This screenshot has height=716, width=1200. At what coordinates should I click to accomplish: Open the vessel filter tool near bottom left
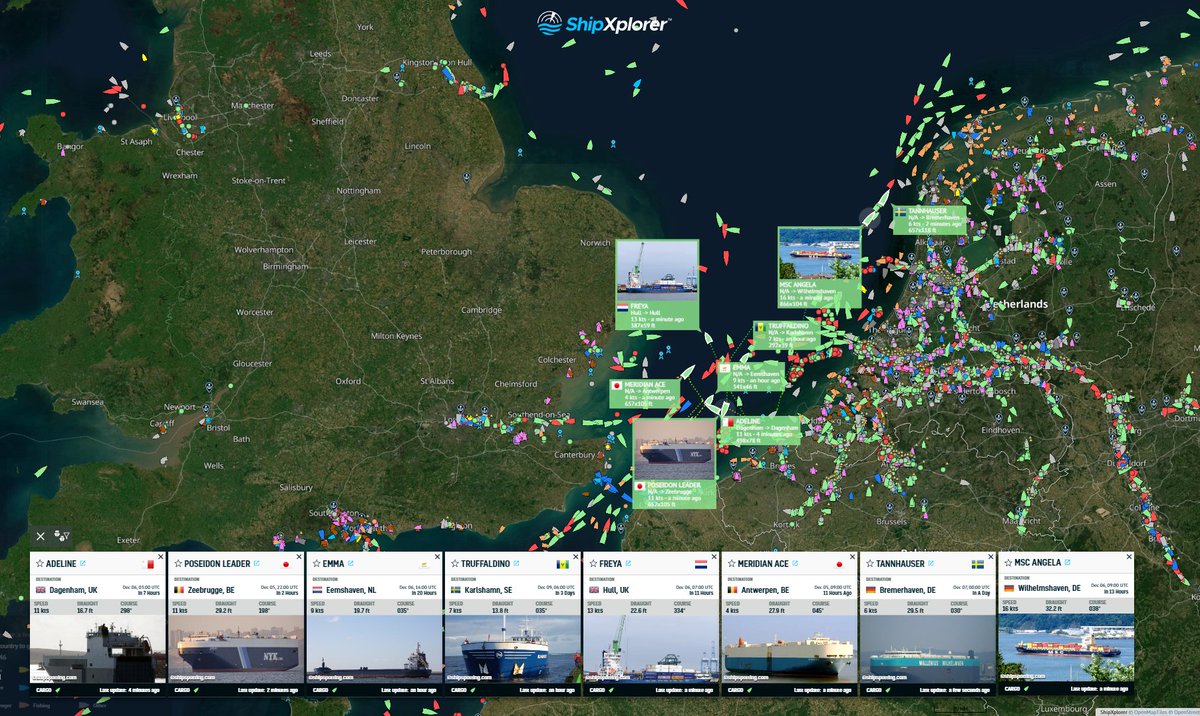(64, 537)
